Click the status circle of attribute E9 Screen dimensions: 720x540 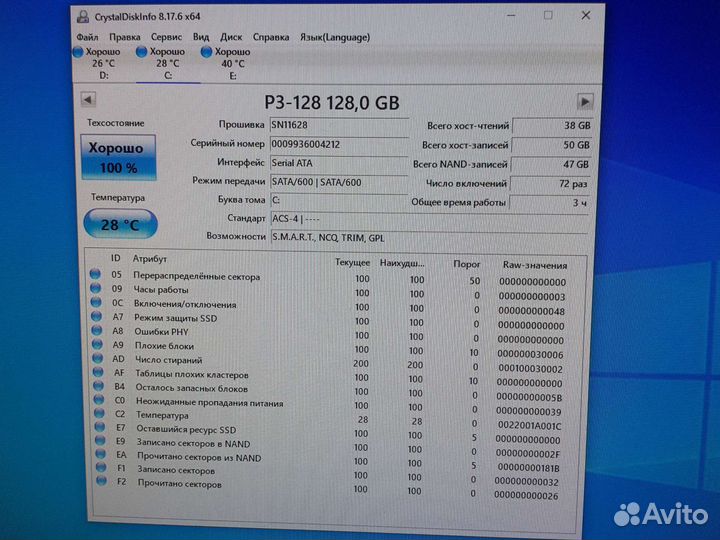(x=101, y=440)
